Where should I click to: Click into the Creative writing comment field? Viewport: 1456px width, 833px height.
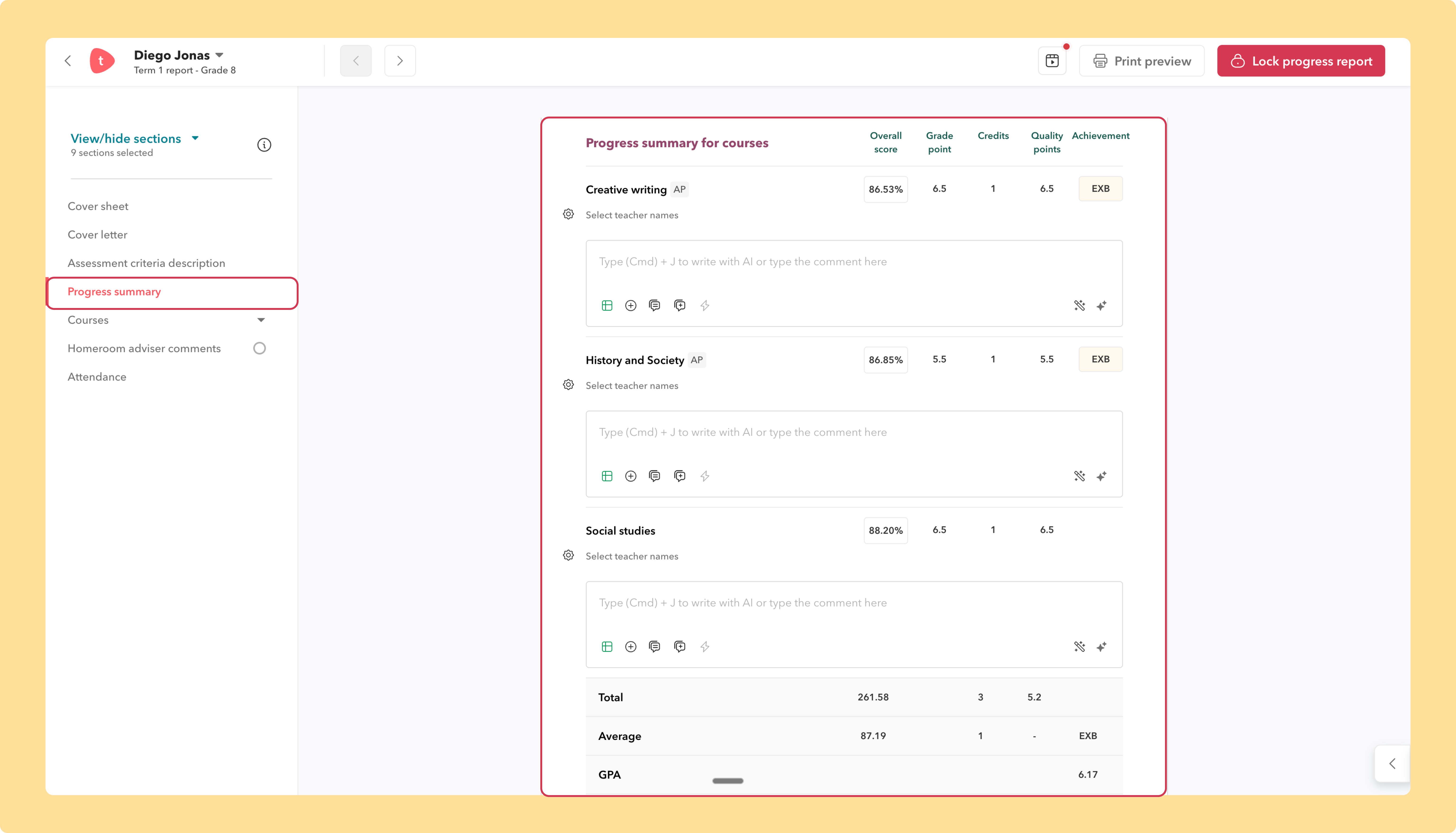click(x=854, y=283)
